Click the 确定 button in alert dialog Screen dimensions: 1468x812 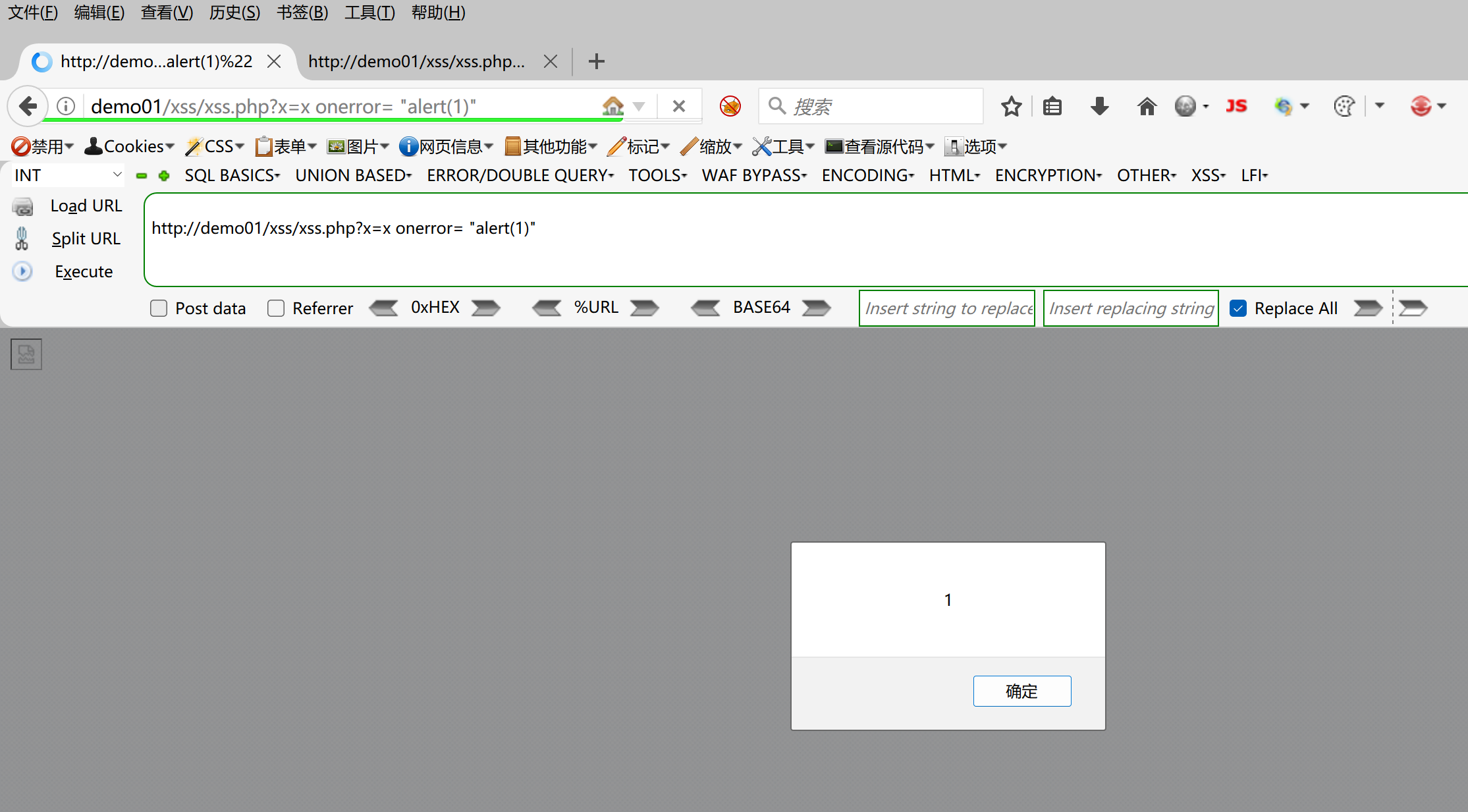point(1021,691)
